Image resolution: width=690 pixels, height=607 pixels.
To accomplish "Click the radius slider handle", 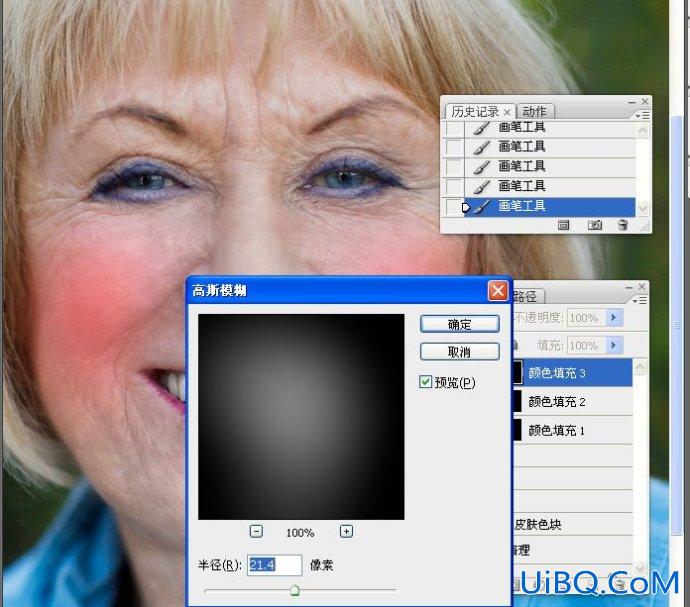I will [x=295, y=590].
